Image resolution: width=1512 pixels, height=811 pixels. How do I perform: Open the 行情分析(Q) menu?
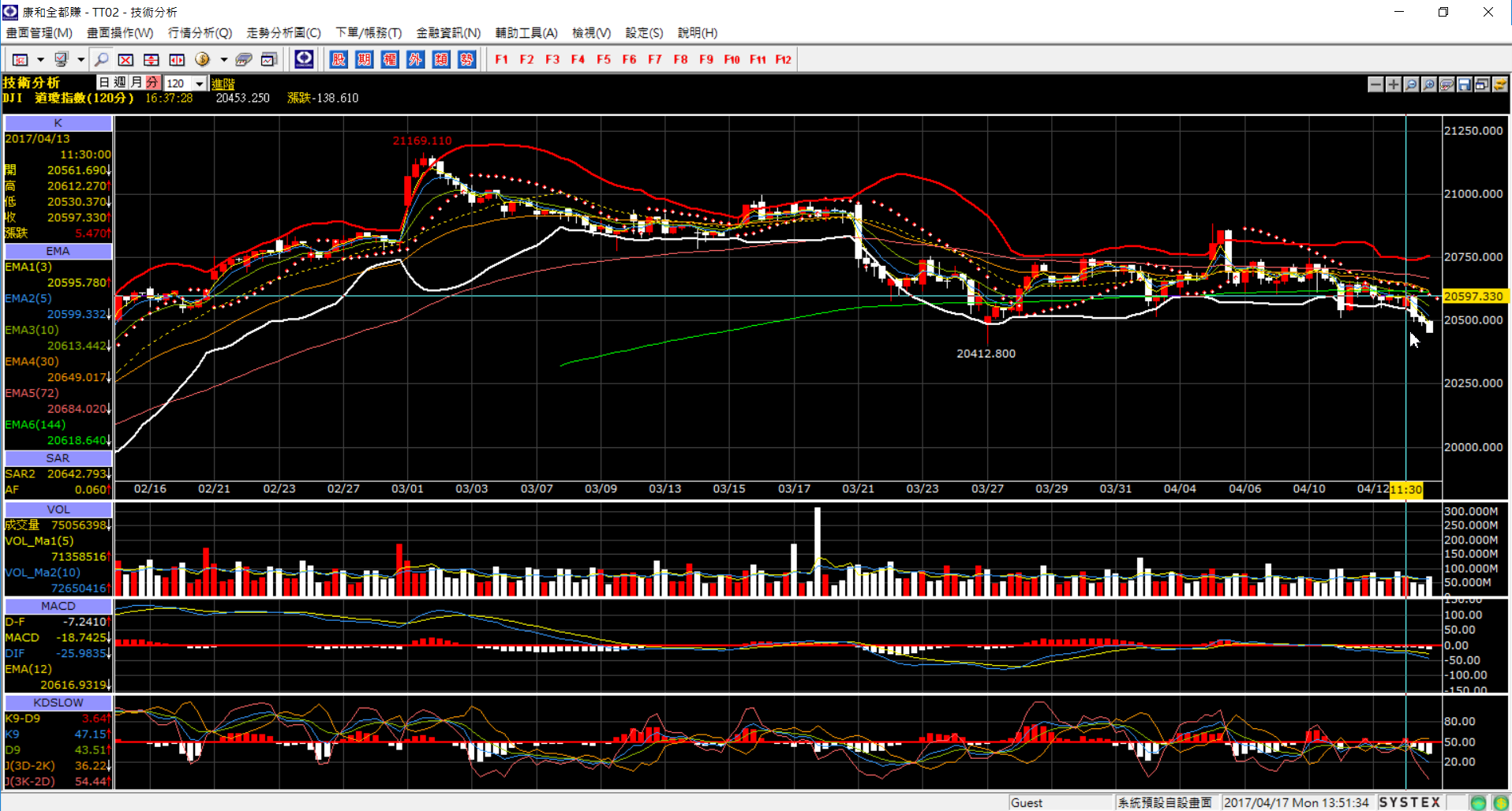click(x=200, y=32)
